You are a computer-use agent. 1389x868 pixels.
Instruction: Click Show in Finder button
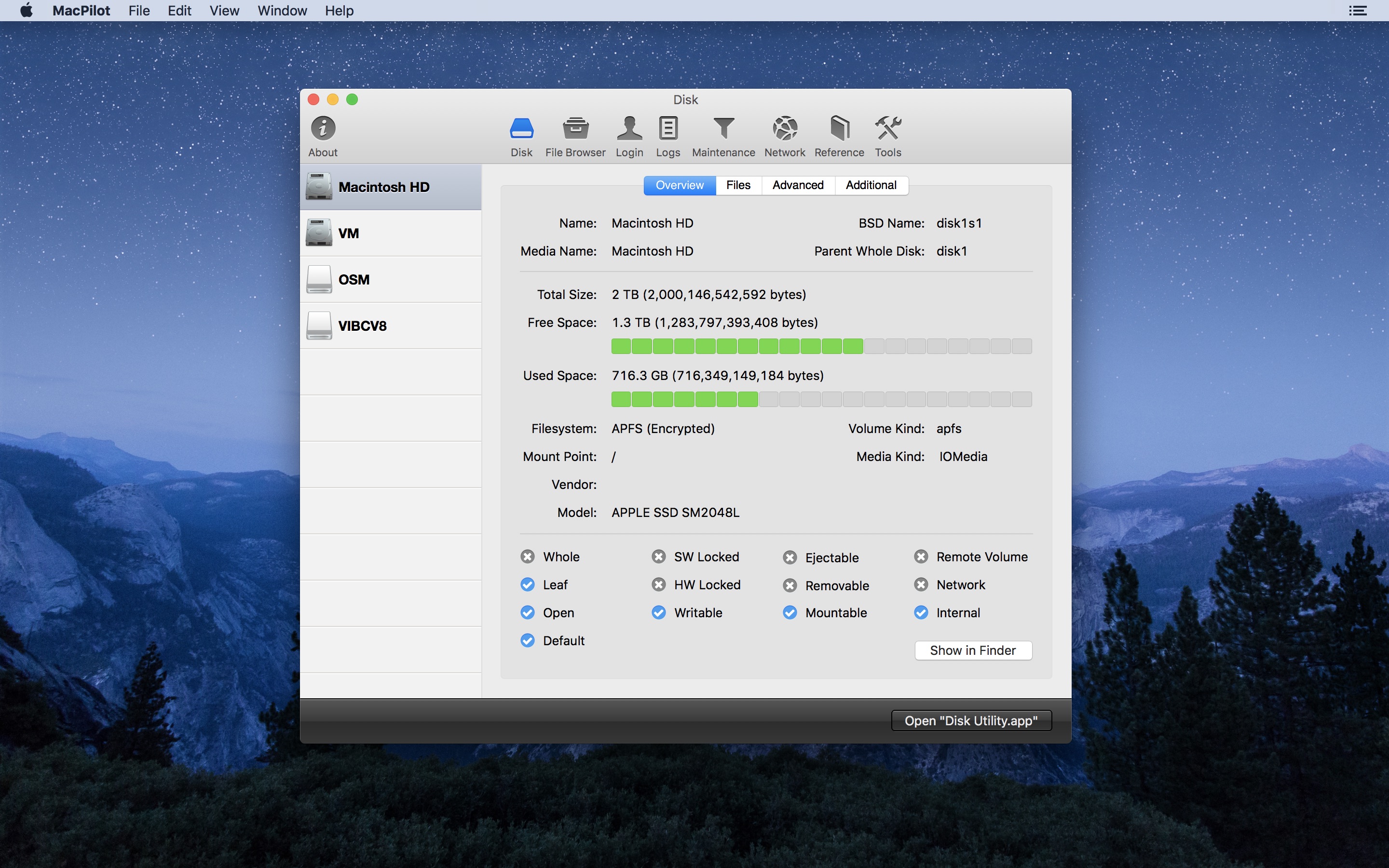click(x=973, y=651)
